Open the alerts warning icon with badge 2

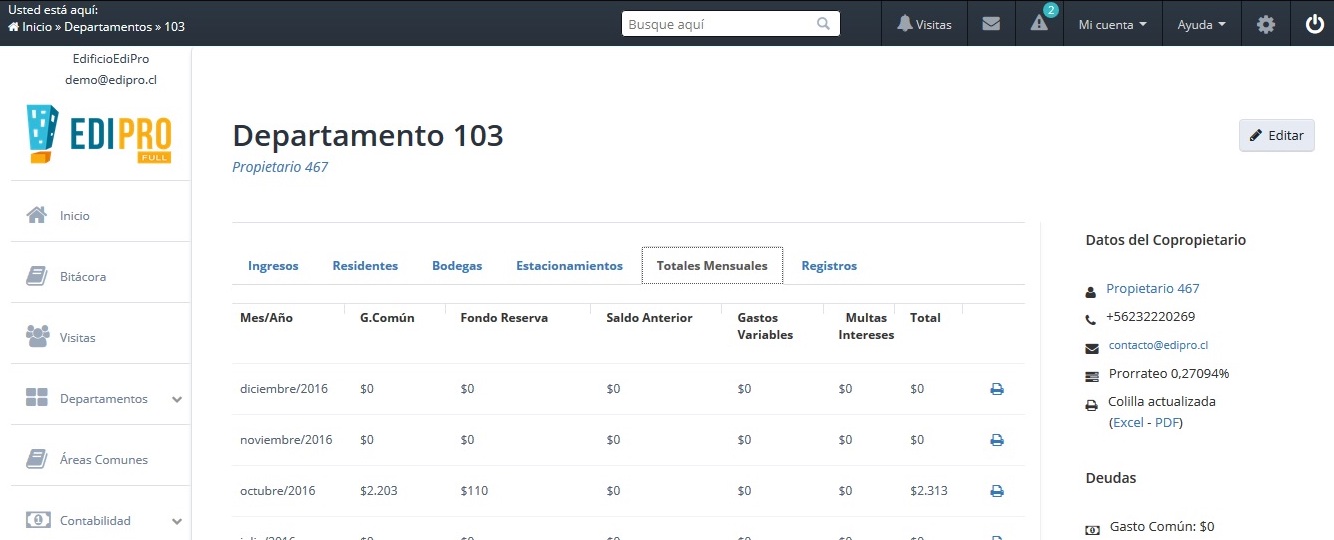pos(1039,24)
